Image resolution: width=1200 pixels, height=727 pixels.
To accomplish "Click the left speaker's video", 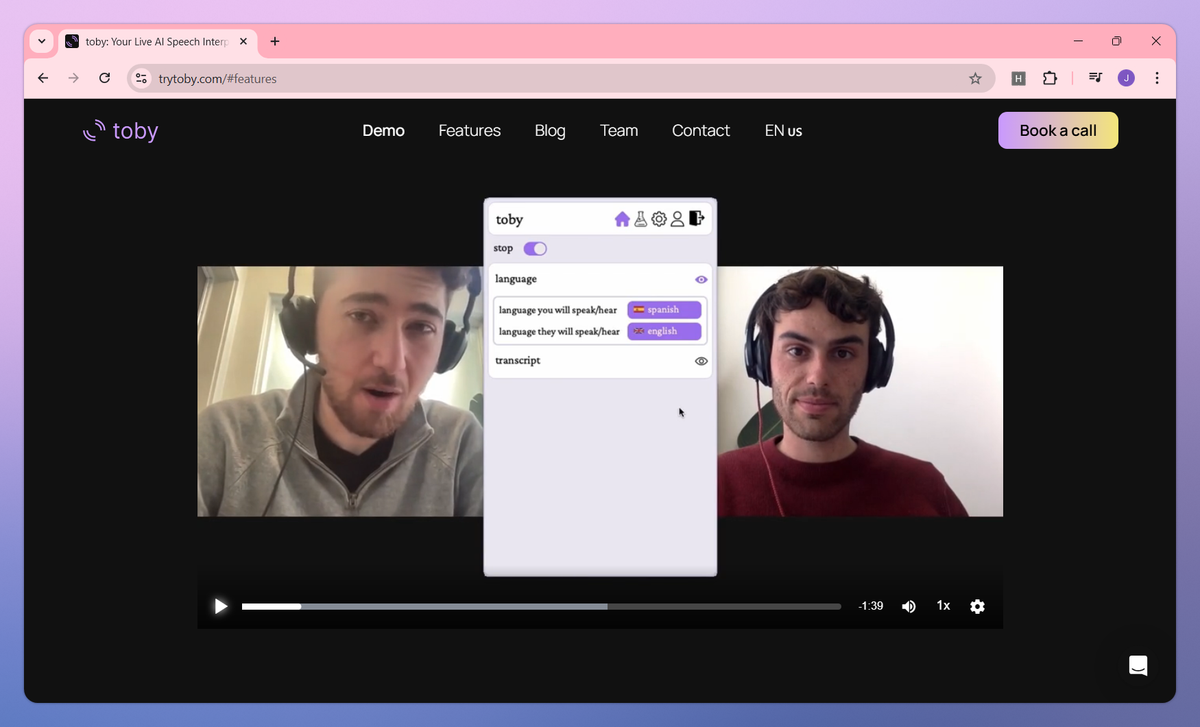I will (340, 391).
